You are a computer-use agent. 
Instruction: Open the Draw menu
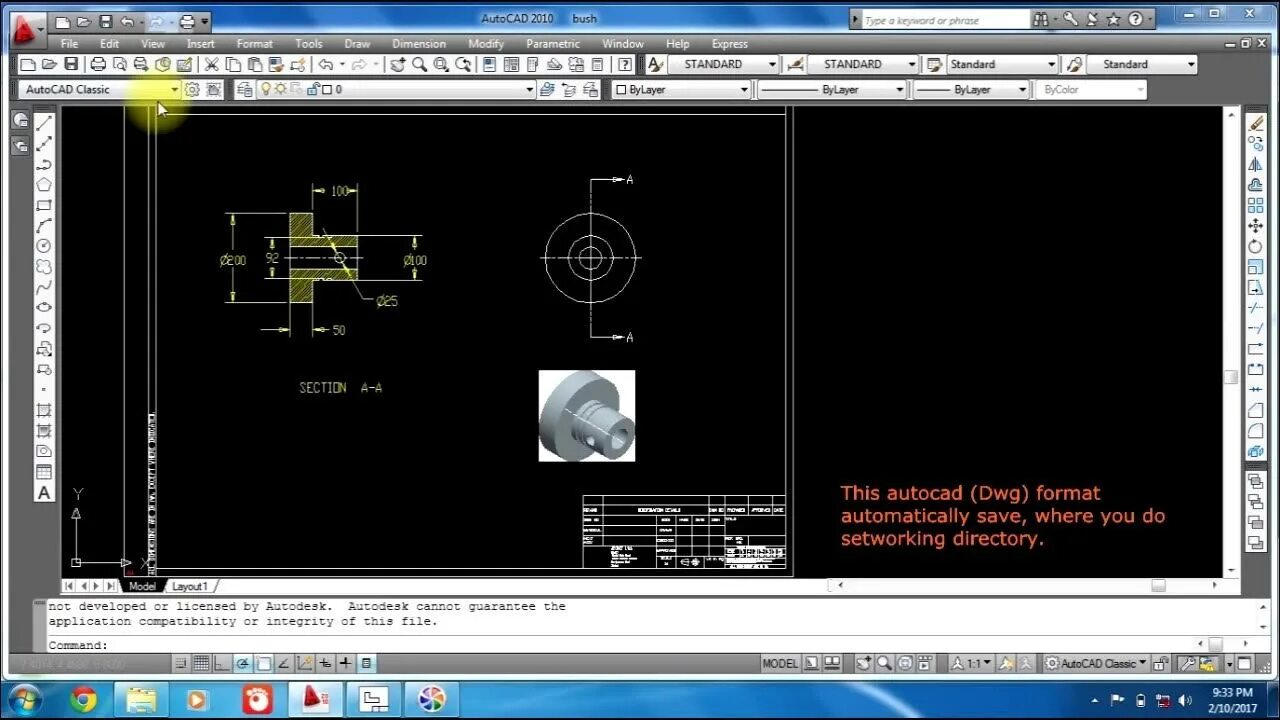[357, 44]
